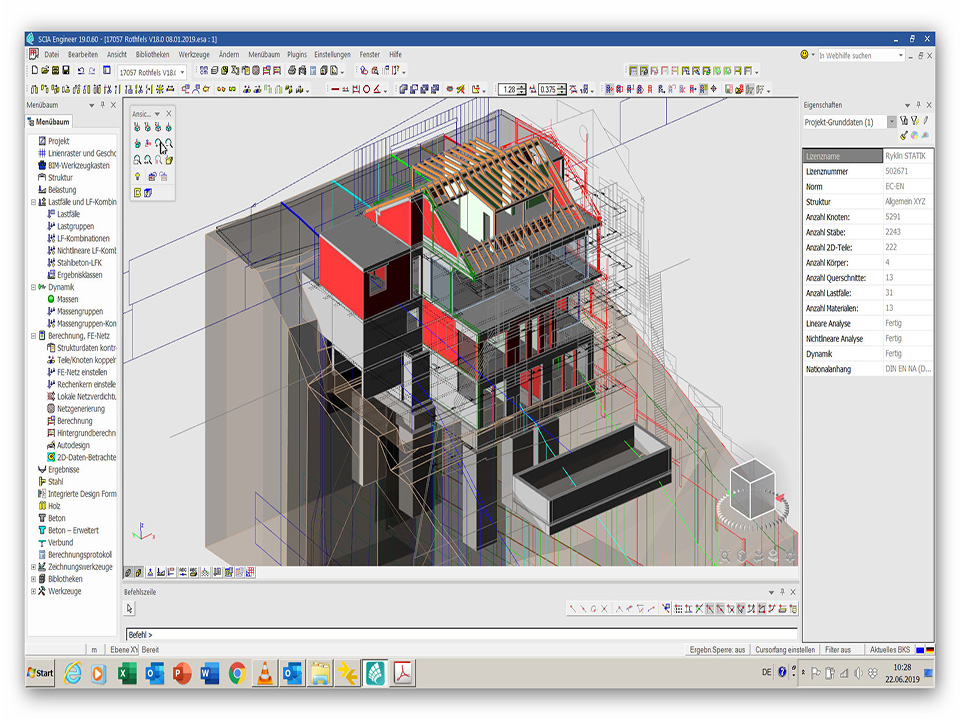The height and width of the screenshot is (720, 960).
Task: Click the Cursorfang einstellen button
Action: click(785, 649)
